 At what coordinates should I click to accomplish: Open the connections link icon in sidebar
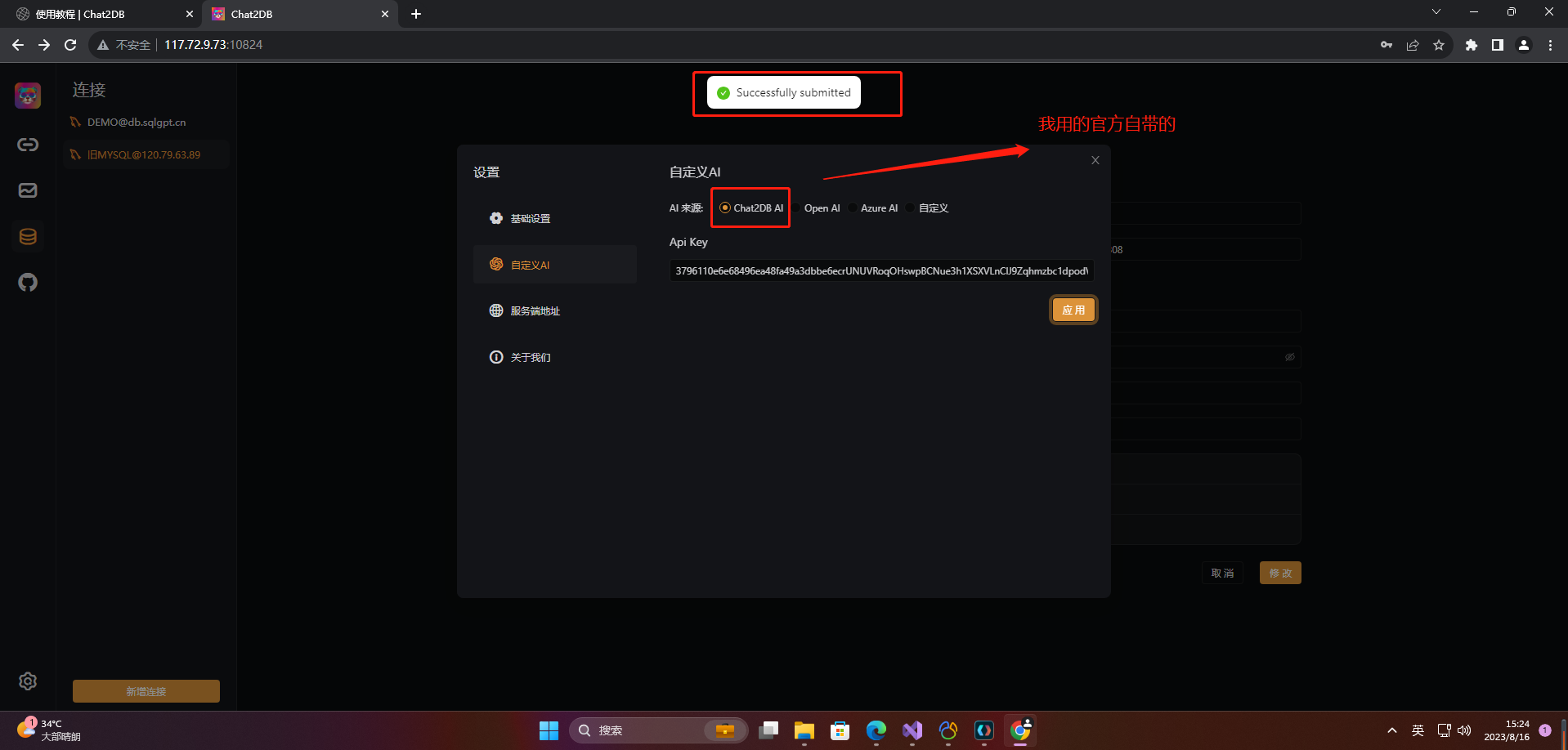28,145
